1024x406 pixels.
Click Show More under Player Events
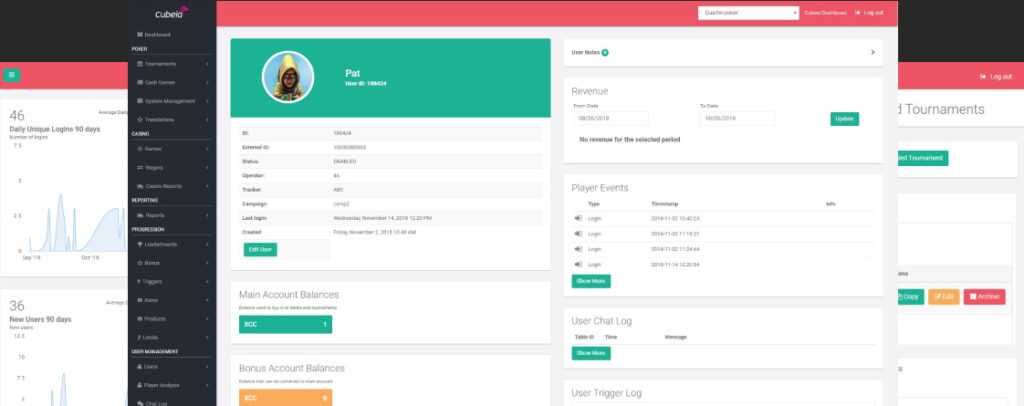point(591,281)
